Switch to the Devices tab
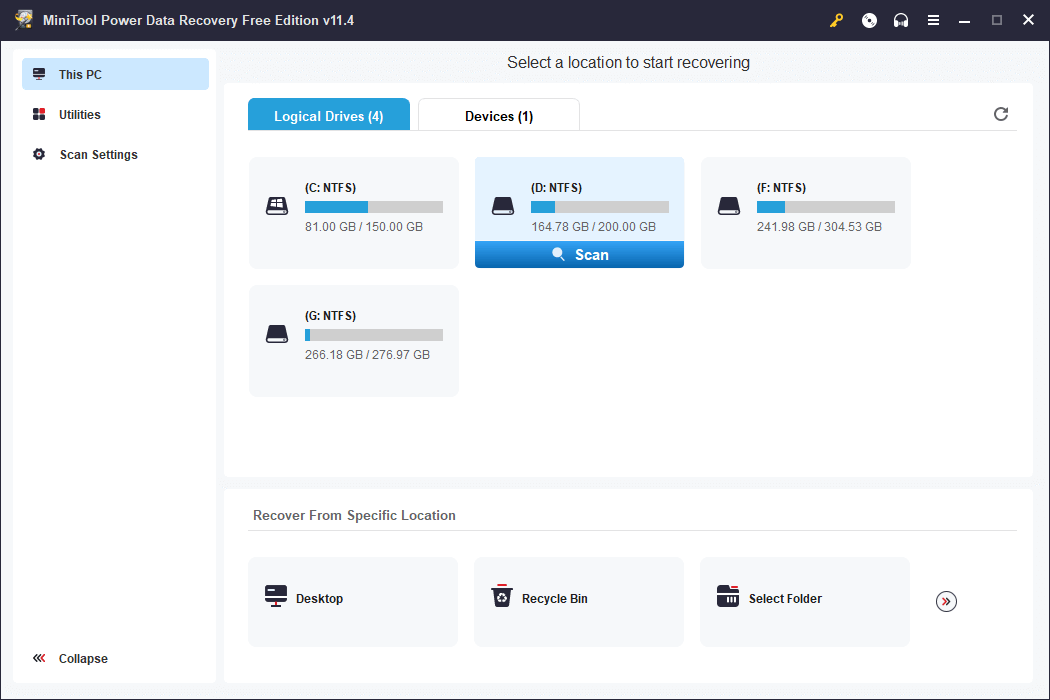Screen dimensions: 1050x700 pyautogui.click(x=498, y=114)
